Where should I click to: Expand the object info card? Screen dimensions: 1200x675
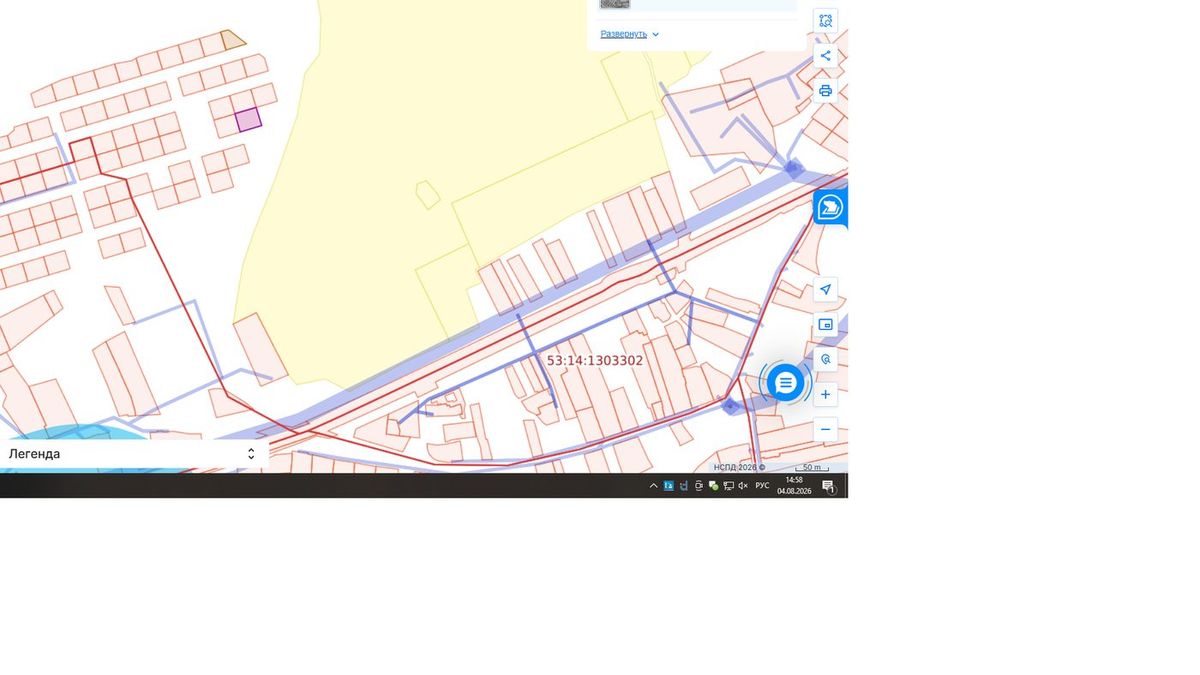click(623, 34)
